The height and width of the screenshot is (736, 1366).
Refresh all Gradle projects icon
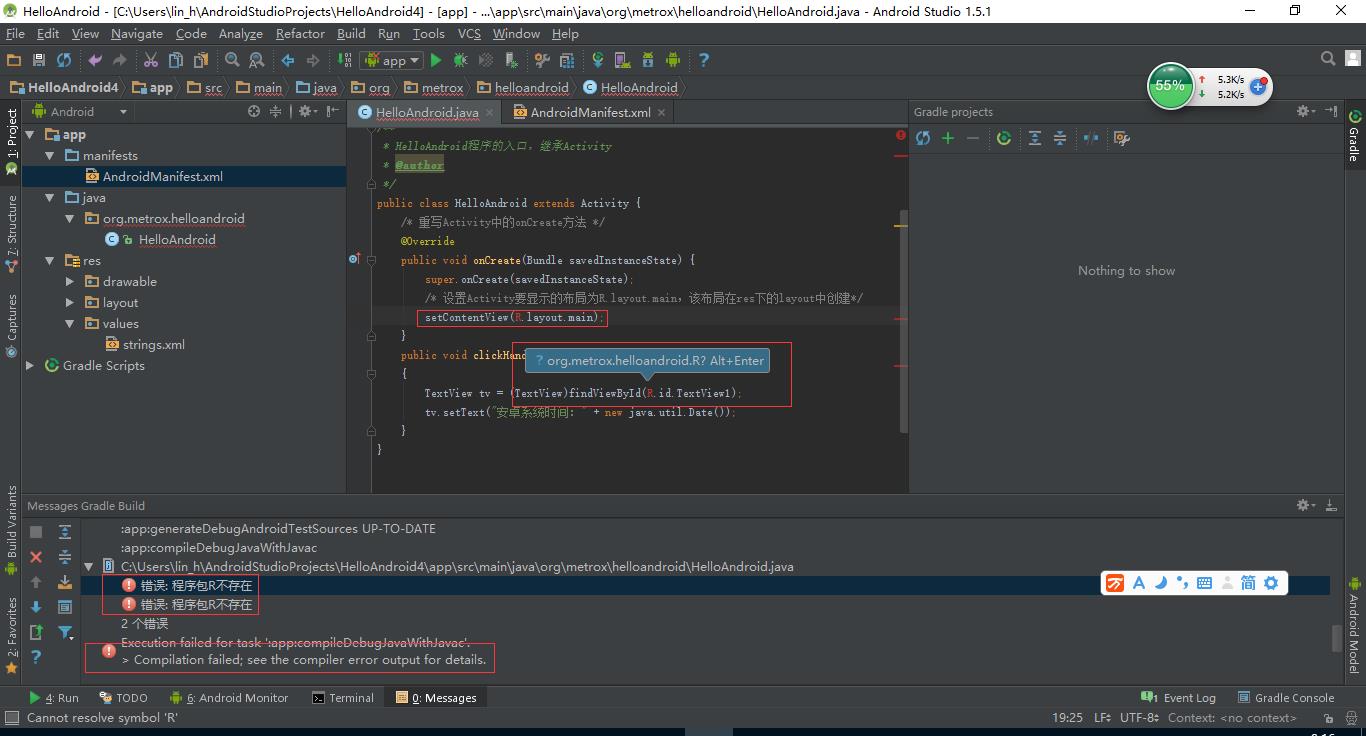tap(923, 138)
